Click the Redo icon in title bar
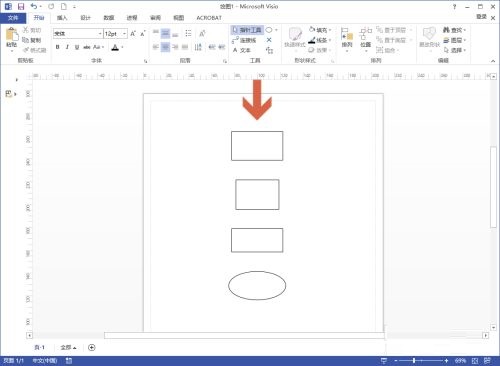The height and width of the screenshot is (366, 500). 51,6
